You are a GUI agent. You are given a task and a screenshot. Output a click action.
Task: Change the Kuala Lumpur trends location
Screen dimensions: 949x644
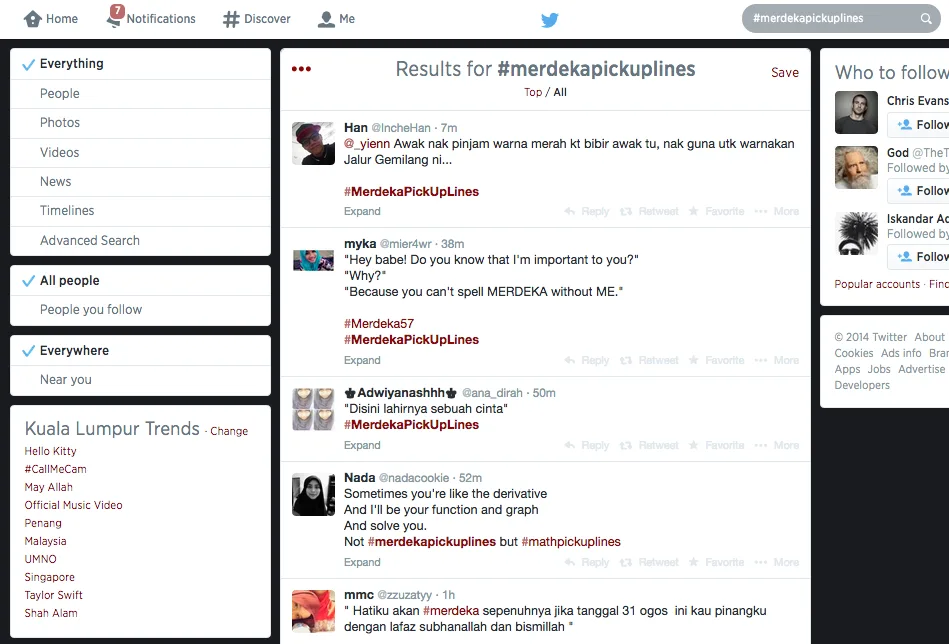229,432
